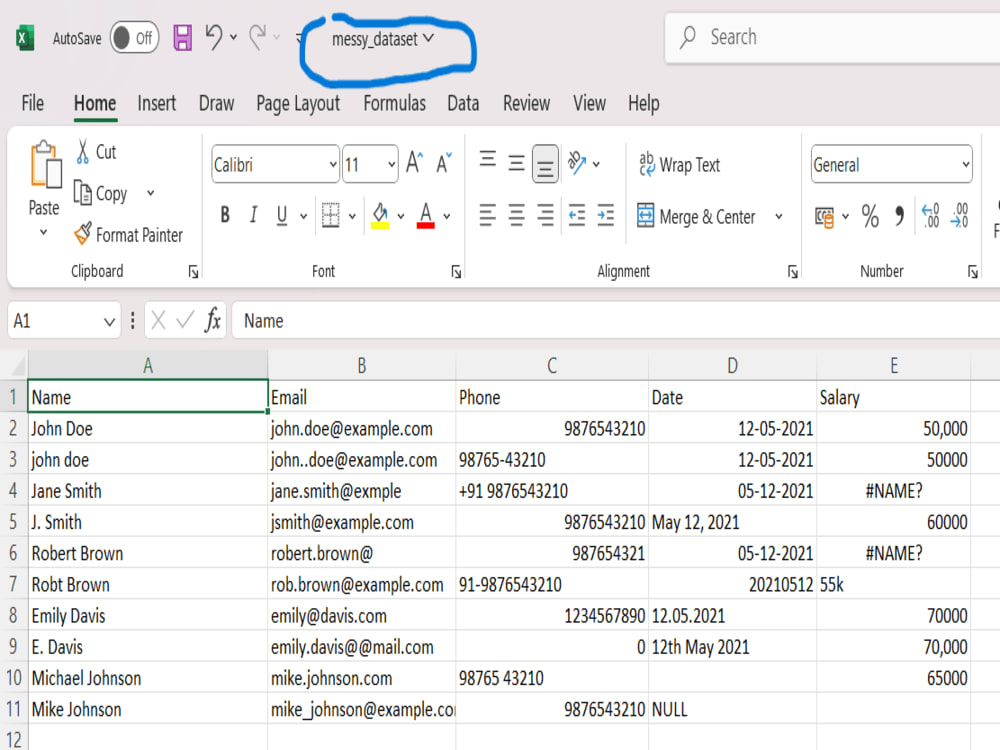Click the Copy button
This screenshot has height=750, width=1000.
click(101, 193)
